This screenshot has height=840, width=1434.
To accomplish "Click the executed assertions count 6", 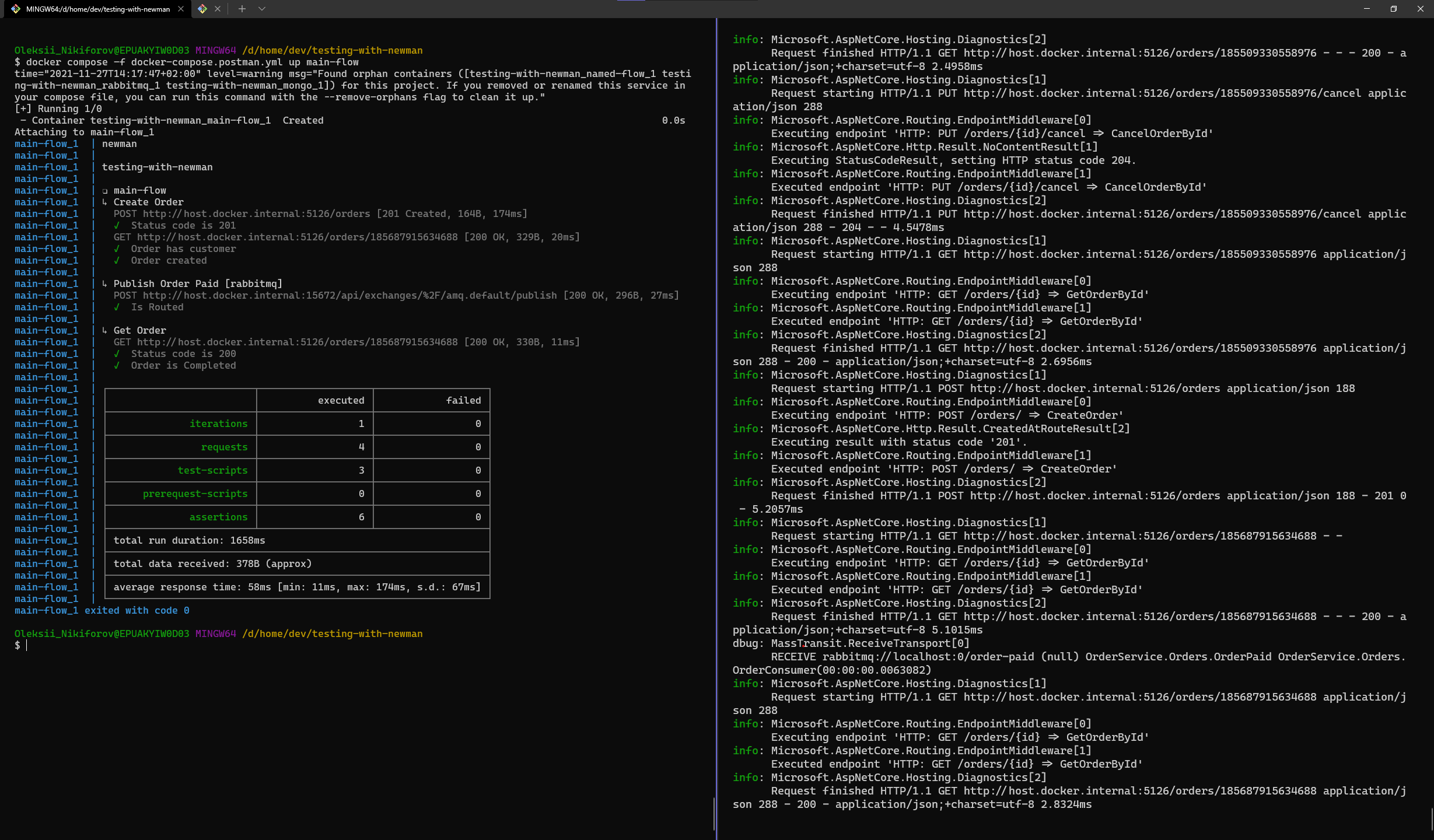I will pyautogui.click(x=361, y=517).
